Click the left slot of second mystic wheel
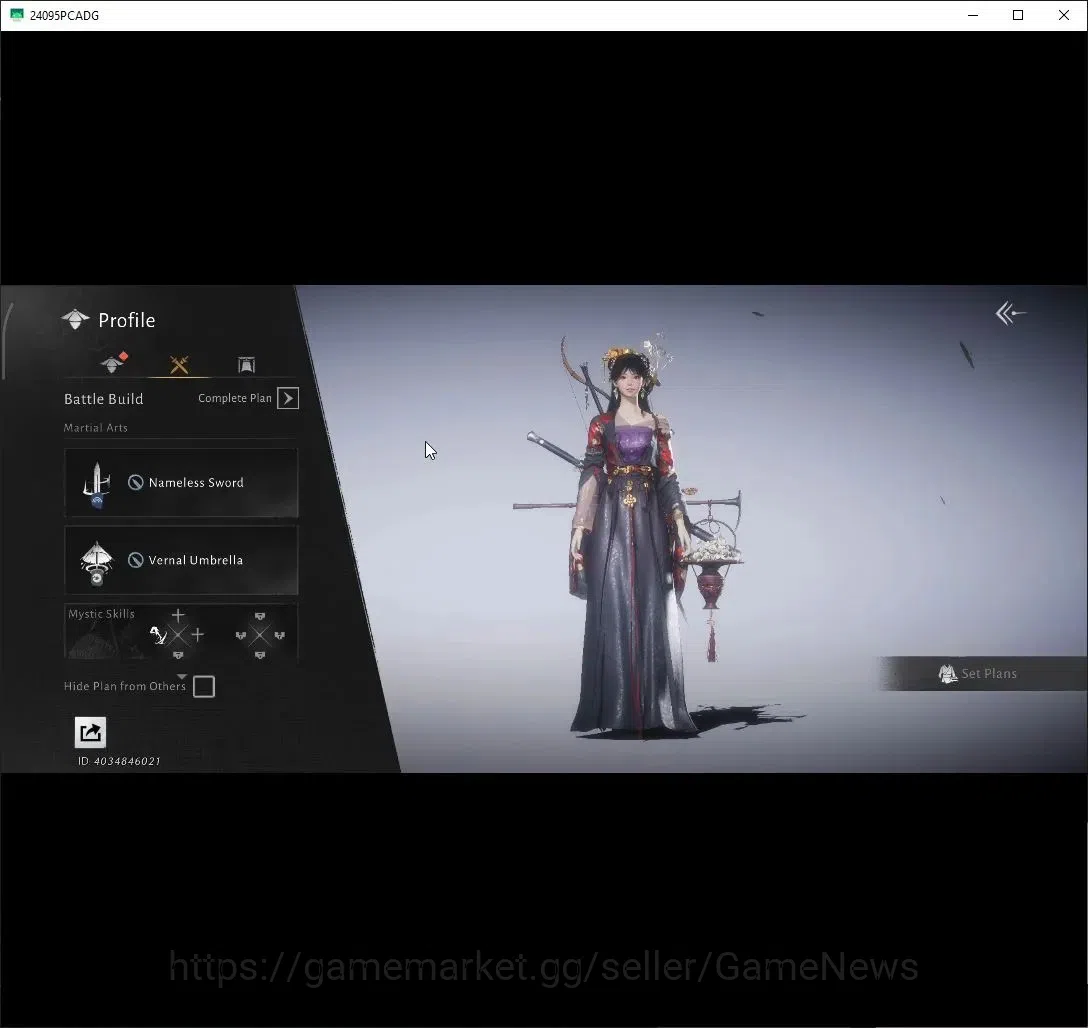 240,635
